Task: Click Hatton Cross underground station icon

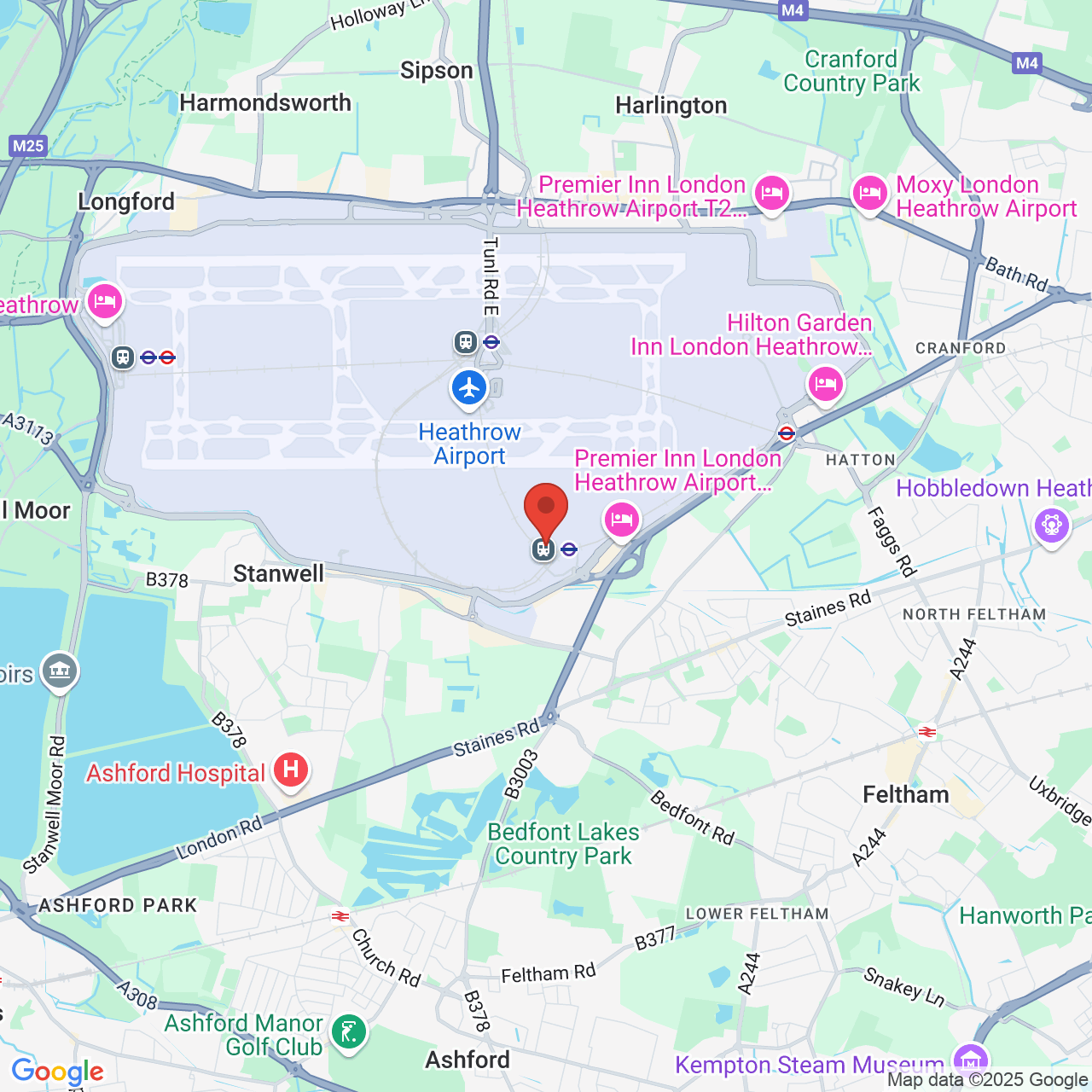Action: (x=787, y=433)
